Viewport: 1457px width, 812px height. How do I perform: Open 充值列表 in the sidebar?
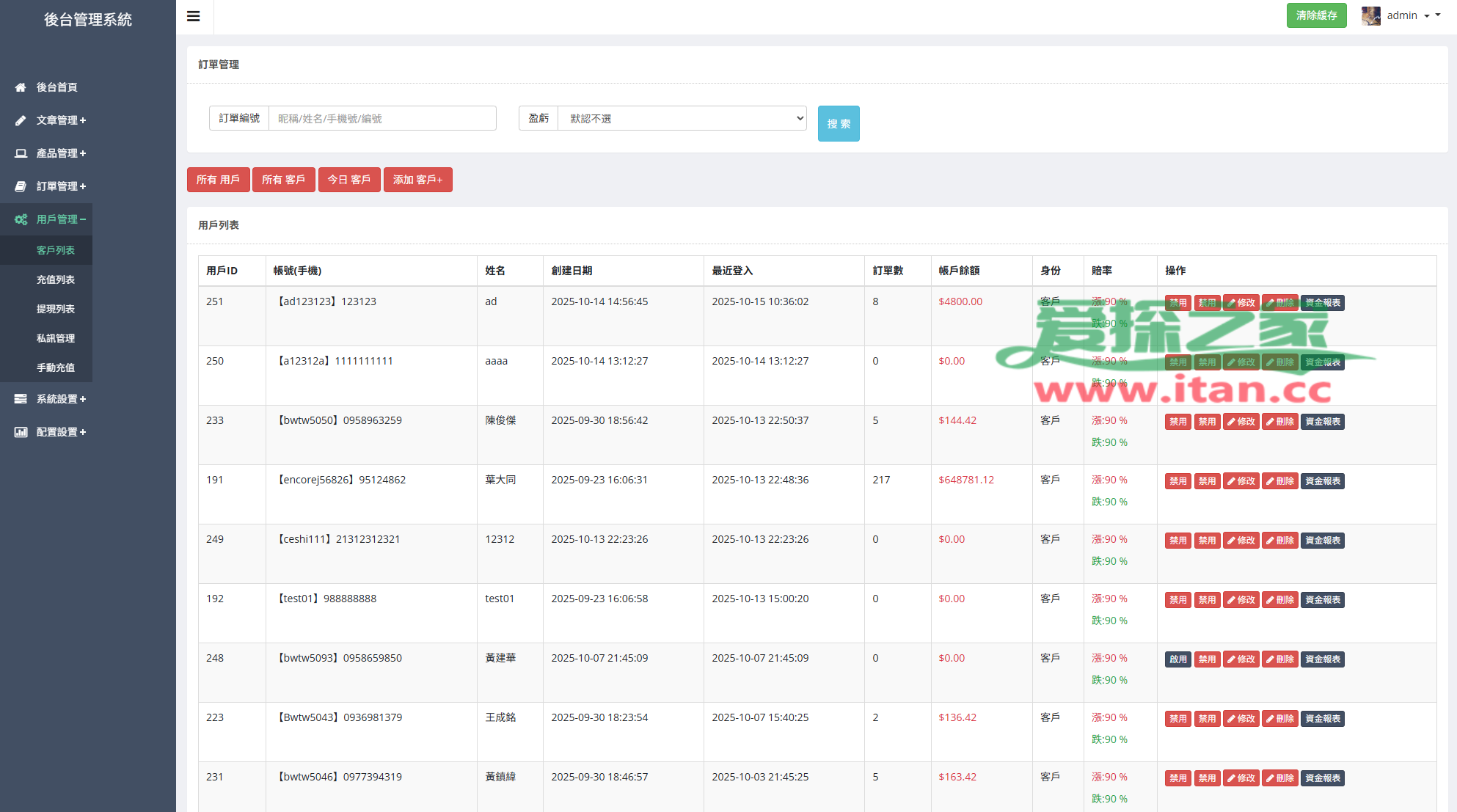click(56, 279)
